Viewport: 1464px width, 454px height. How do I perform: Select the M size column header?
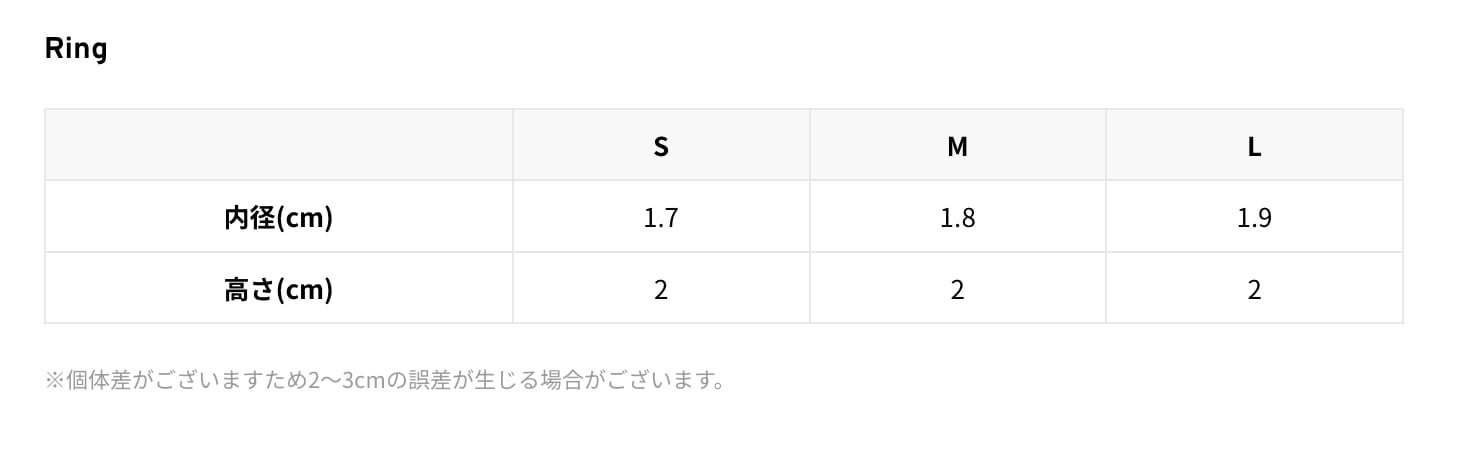(x=957, y=146)
